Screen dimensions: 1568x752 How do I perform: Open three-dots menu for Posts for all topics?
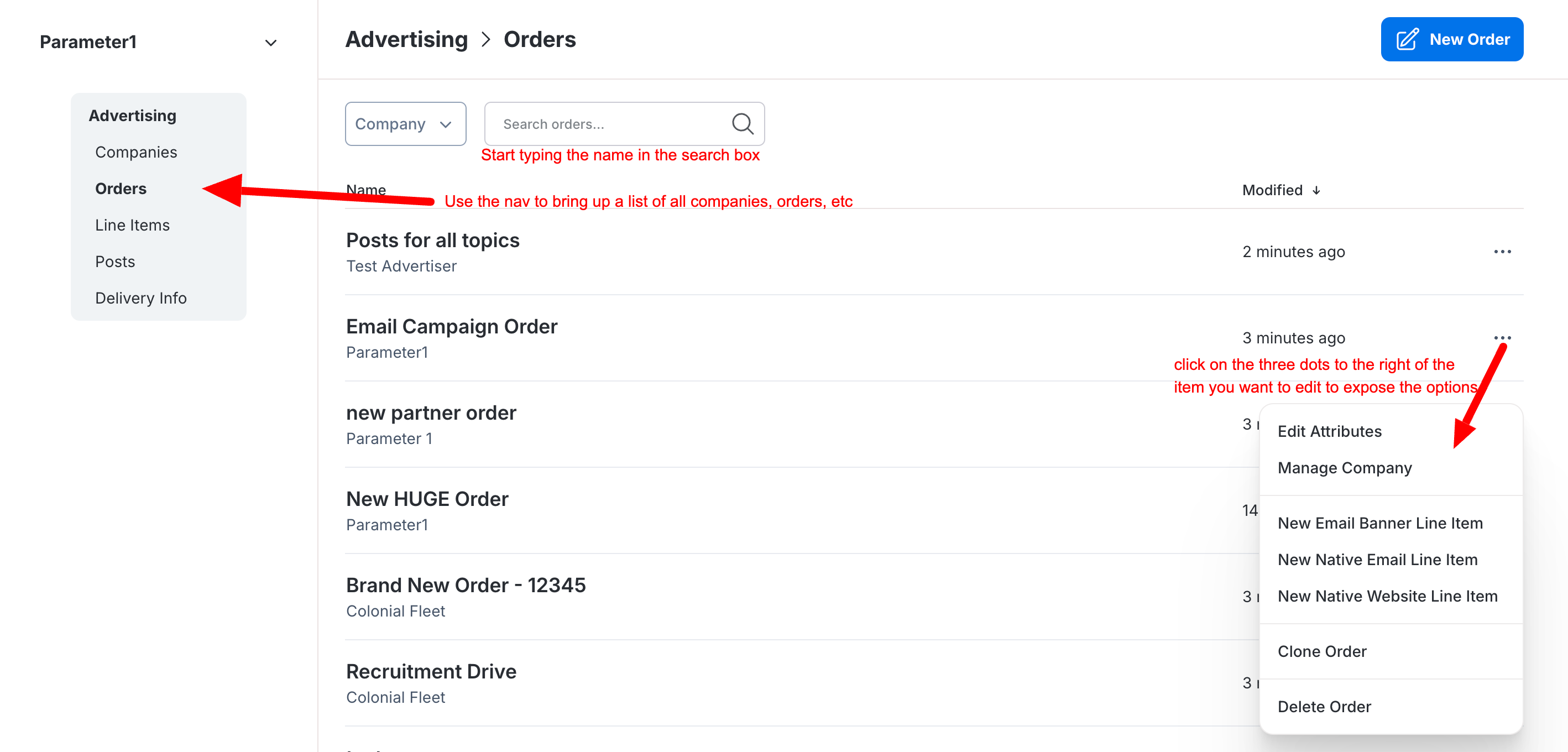[x=1502, y=252]
